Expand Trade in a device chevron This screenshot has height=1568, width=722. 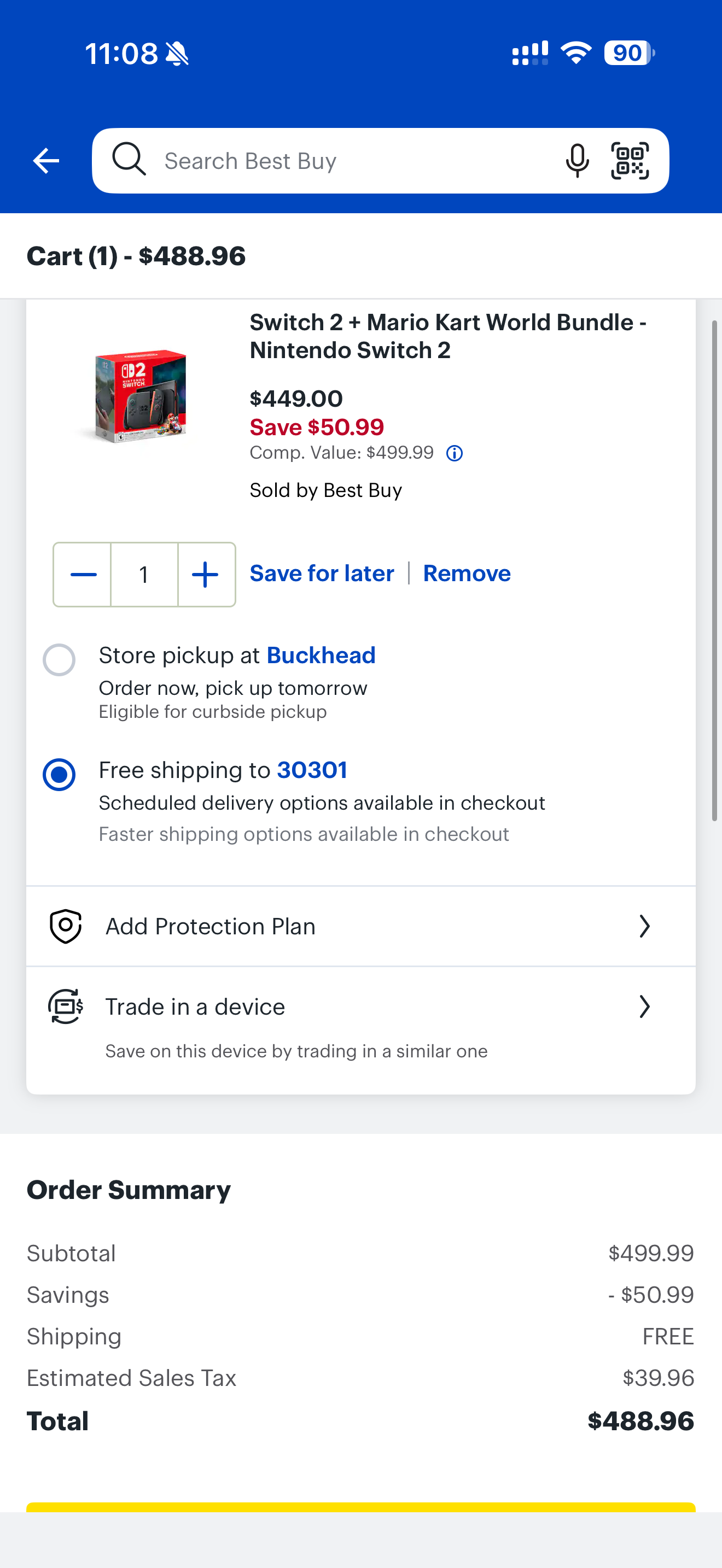click(x=644, y=1006)
